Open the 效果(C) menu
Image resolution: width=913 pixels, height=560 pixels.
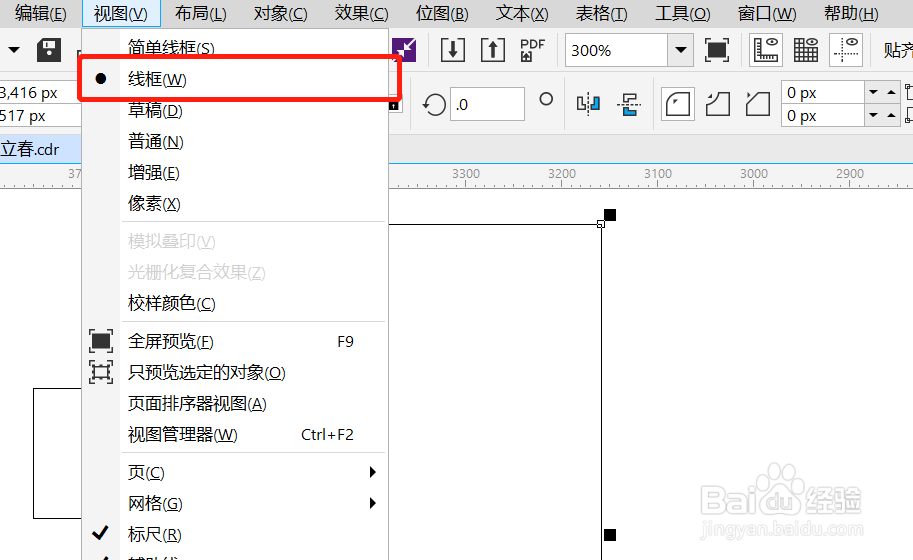click(x=361, y=13)
